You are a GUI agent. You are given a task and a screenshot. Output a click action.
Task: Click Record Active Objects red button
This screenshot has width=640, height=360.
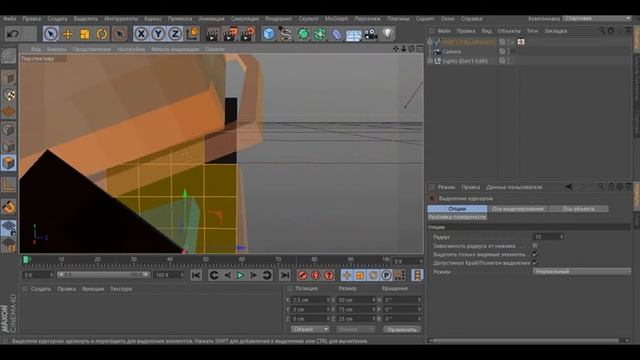point(302,275)
